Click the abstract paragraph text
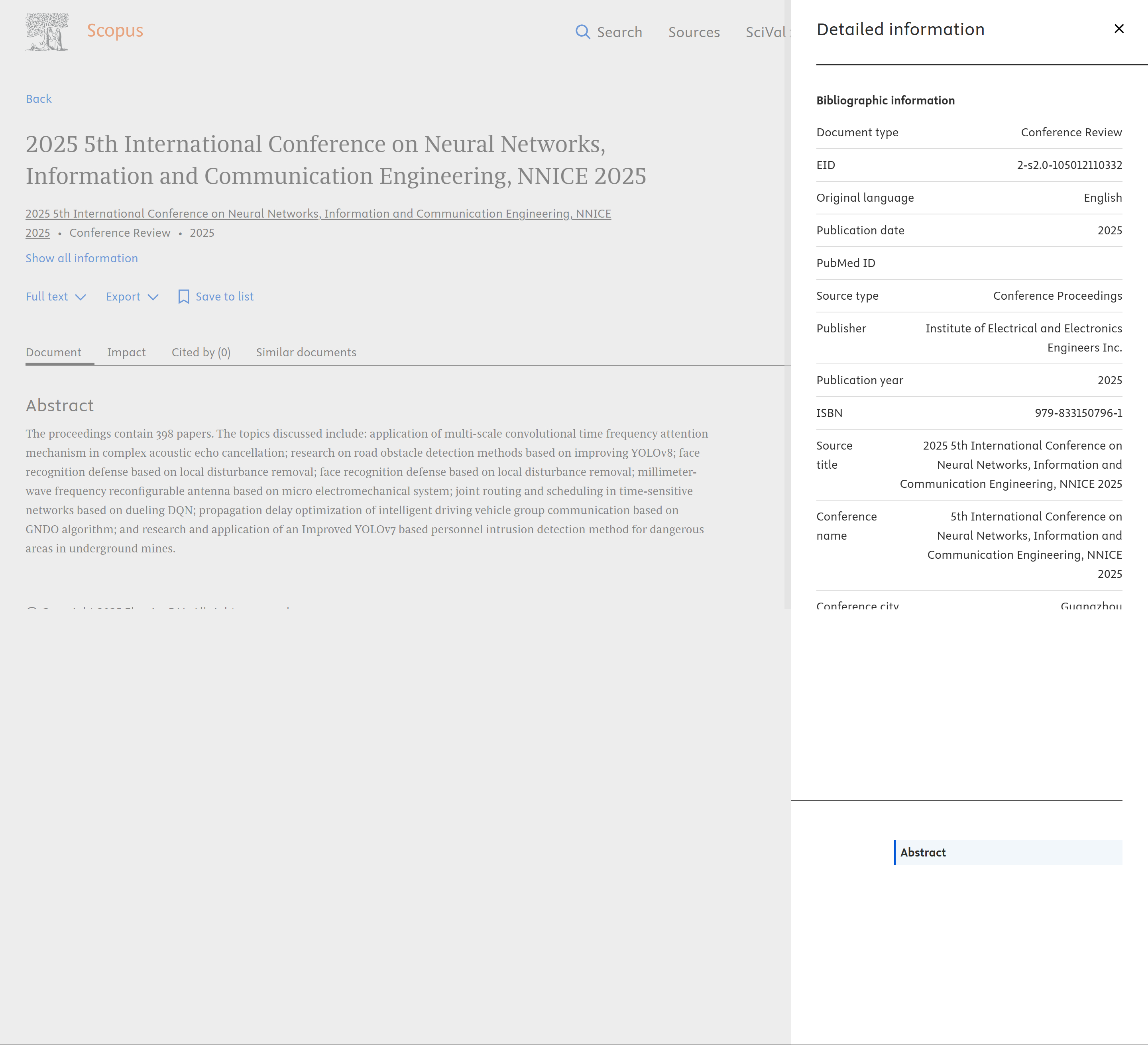Image resolution: width=1148 pixels, height=1045 pixels. pyautogui.click(x=367, y=491)
